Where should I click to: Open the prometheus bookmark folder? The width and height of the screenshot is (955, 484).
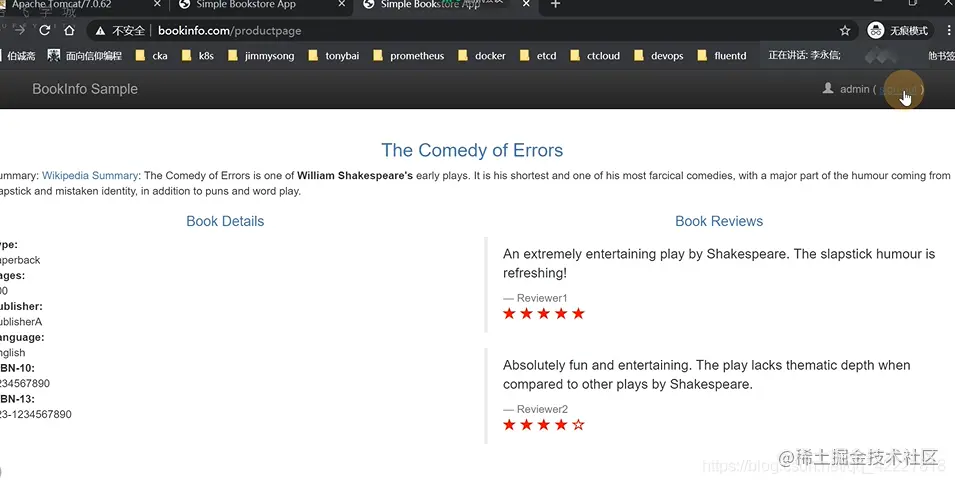pos(409,56)
